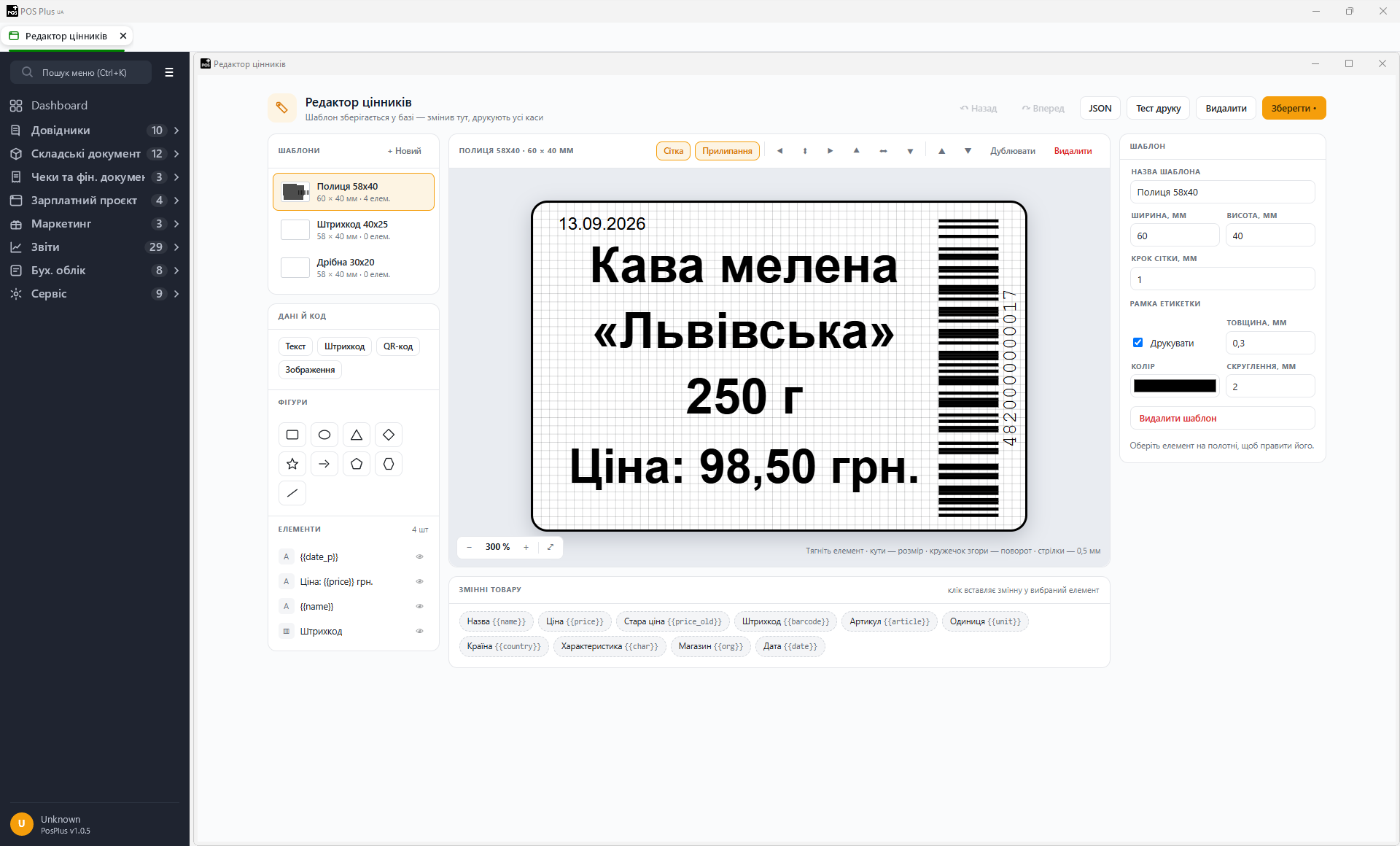This screenshot has height=846, width=1400.
Task: Click the red Видалити шаблон button
Action: (x=1222, y=418)
